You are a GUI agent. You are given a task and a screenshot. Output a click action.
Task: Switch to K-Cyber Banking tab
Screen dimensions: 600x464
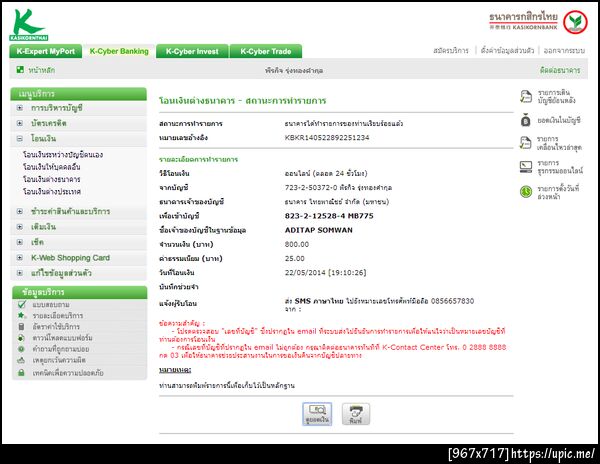click(x=119, y=51)
